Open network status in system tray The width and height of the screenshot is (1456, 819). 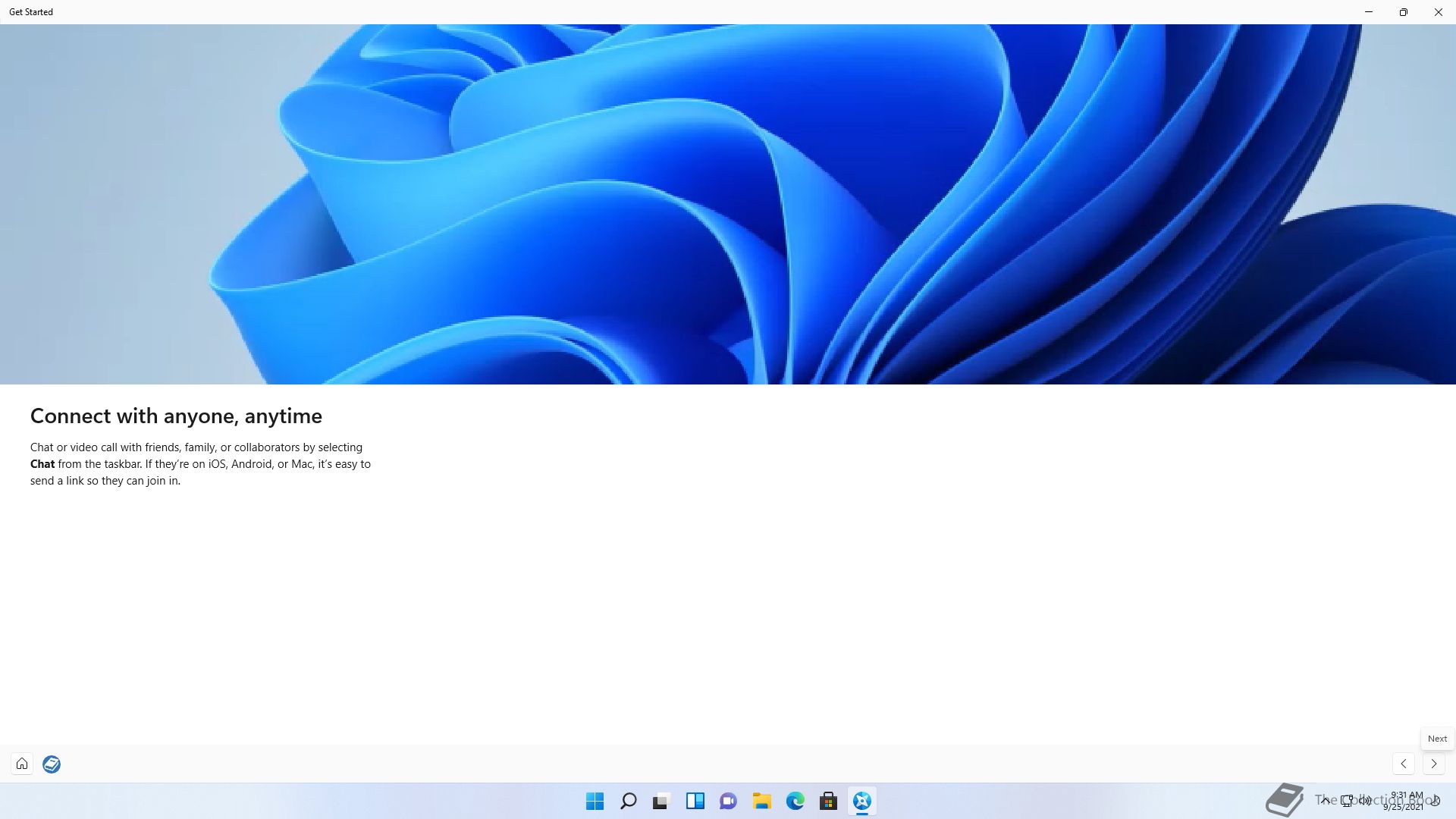point(1347,800)
